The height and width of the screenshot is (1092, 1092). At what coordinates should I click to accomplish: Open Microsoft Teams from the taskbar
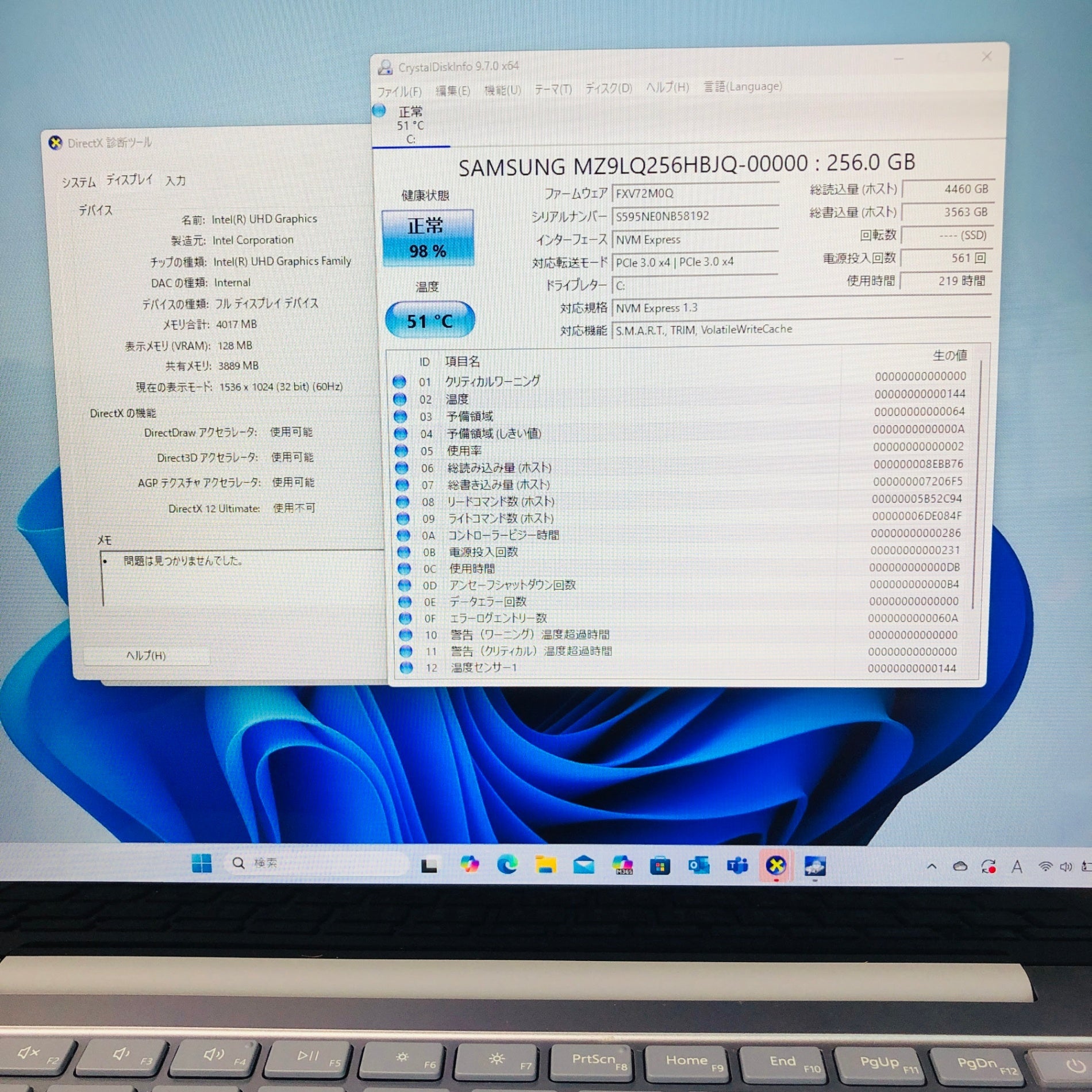click(737, 866)
